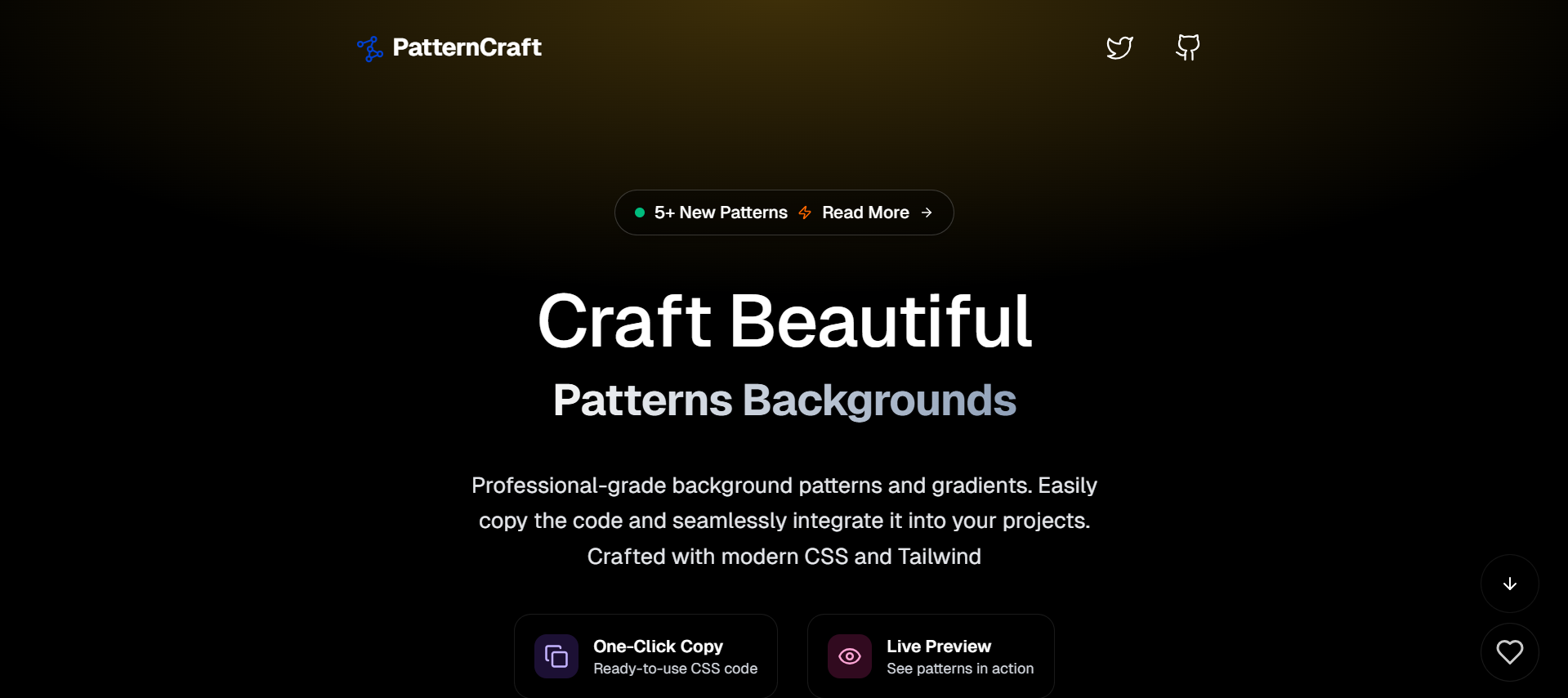Click the "Craft Beautiful" headline
This screenshot has width=1568, height=698.
(x=784, y=321)
